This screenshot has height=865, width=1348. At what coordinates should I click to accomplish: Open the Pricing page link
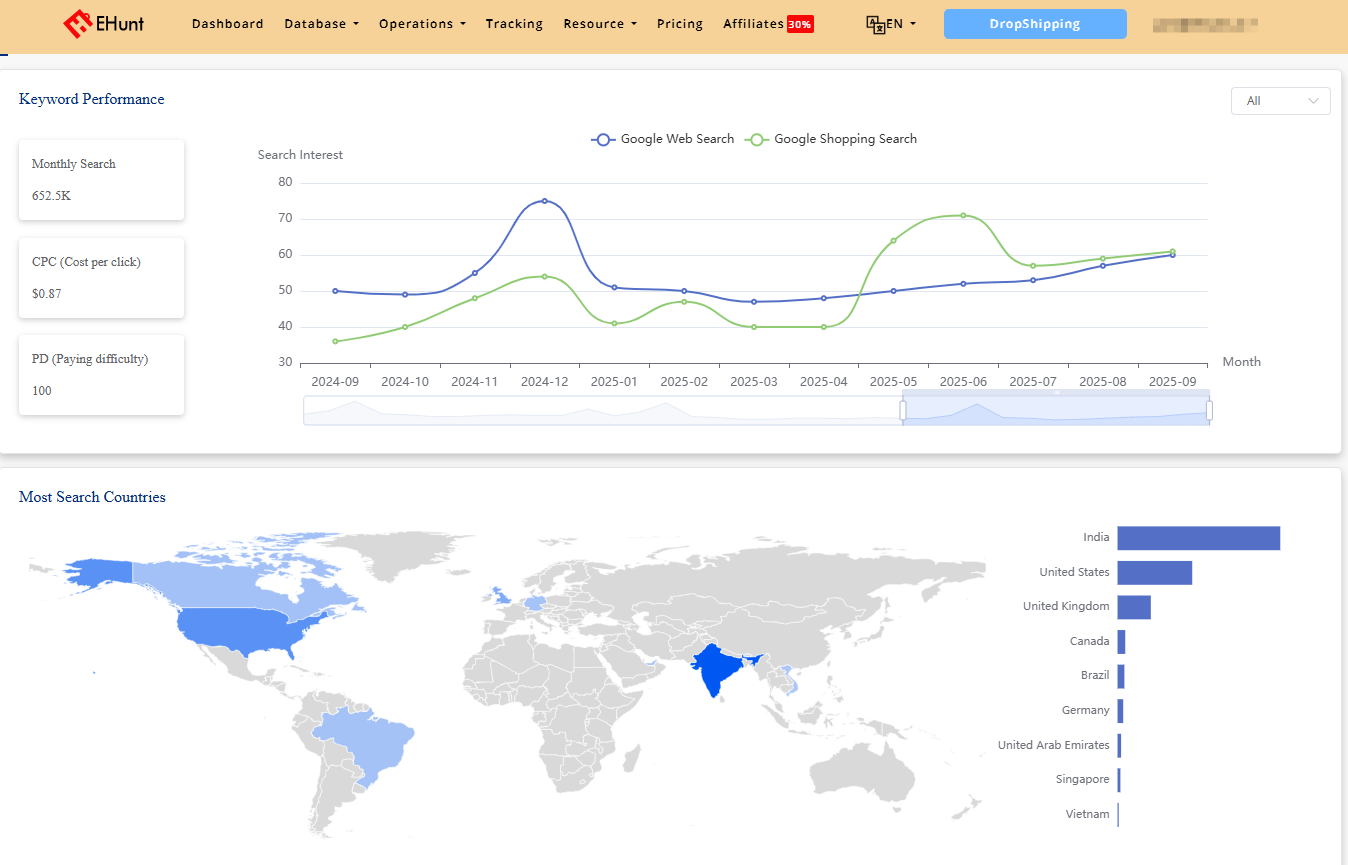click(679, 23)
